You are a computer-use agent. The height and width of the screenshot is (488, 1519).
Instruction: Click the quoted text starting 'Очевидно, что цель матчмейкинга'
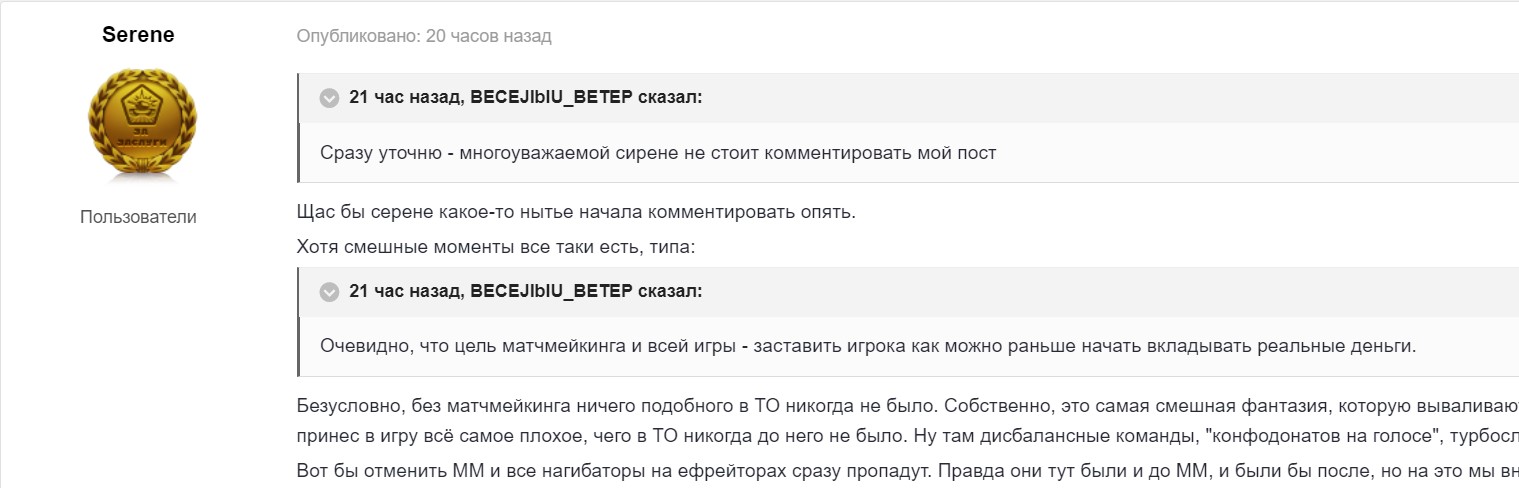point(868,347)
